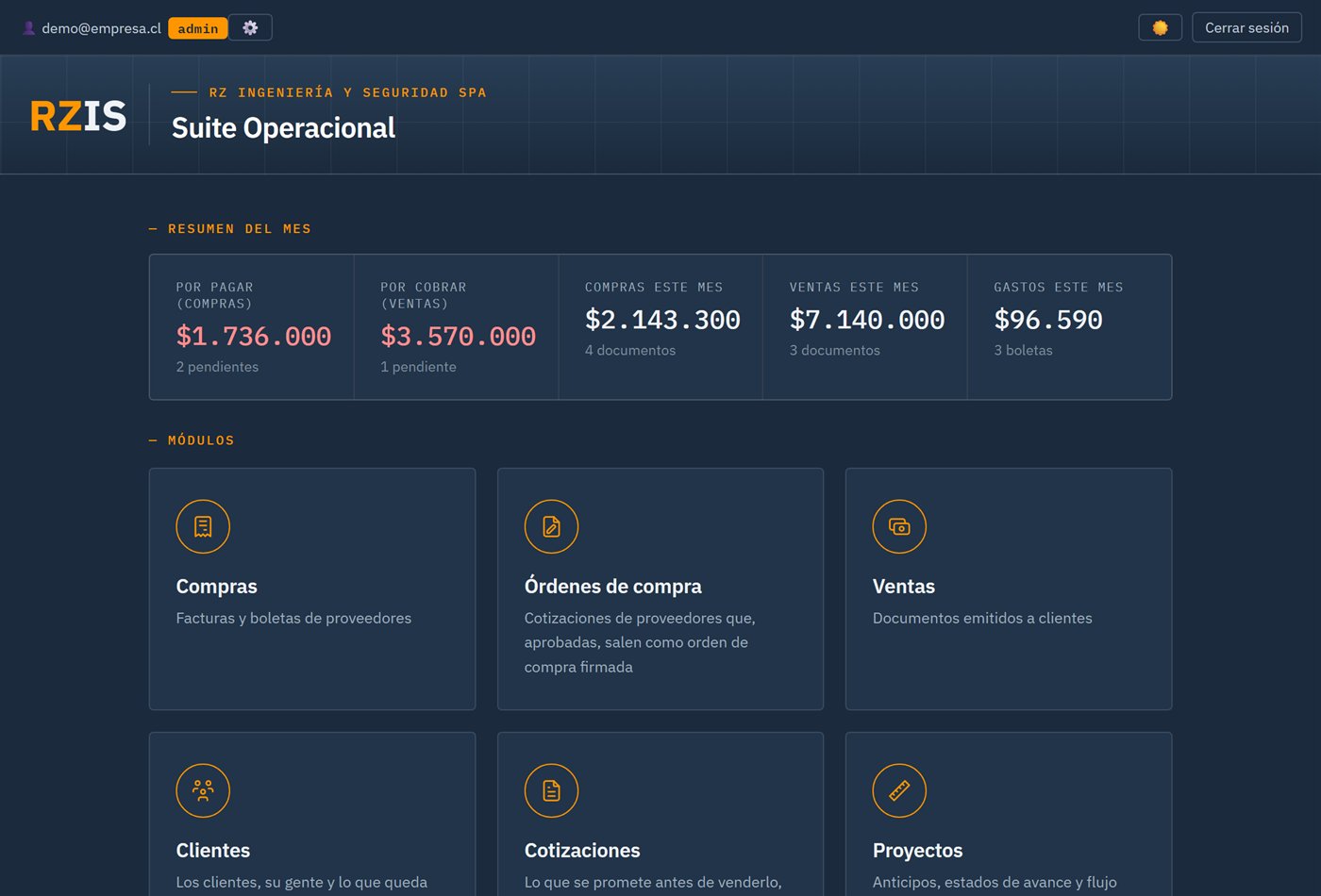The width and height of the screenshot is (1321, 896).
Task: Click the Gastos este mes value $96.590
Action: click(1048, 320)
